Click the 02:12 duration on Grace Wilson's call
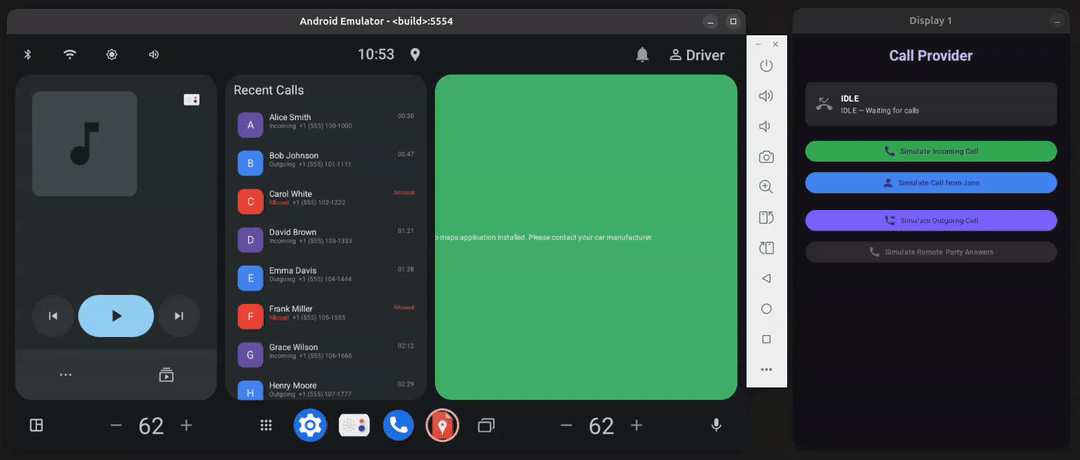Viewport: 1080px width, 460px height. click(406, 346)
